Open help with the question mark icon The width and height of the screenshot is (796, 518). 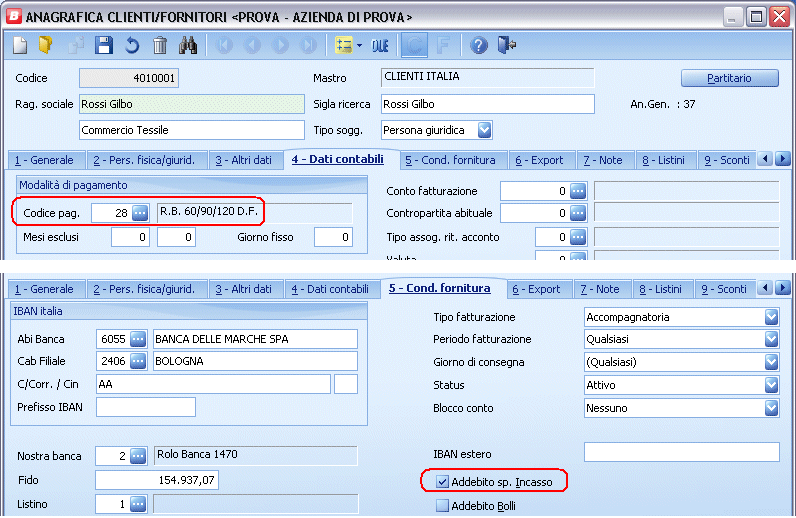click(x=478, y=45)
